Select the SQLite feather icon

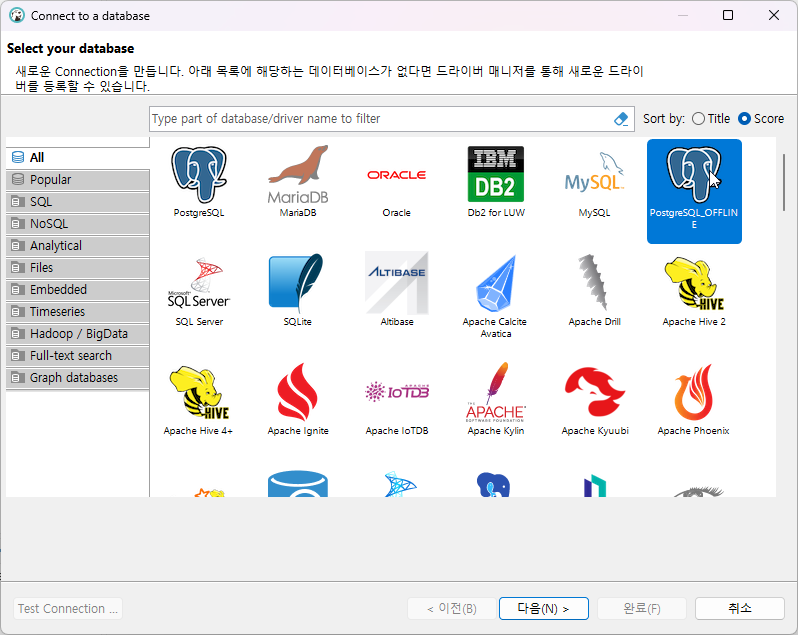tap(297, 282)
